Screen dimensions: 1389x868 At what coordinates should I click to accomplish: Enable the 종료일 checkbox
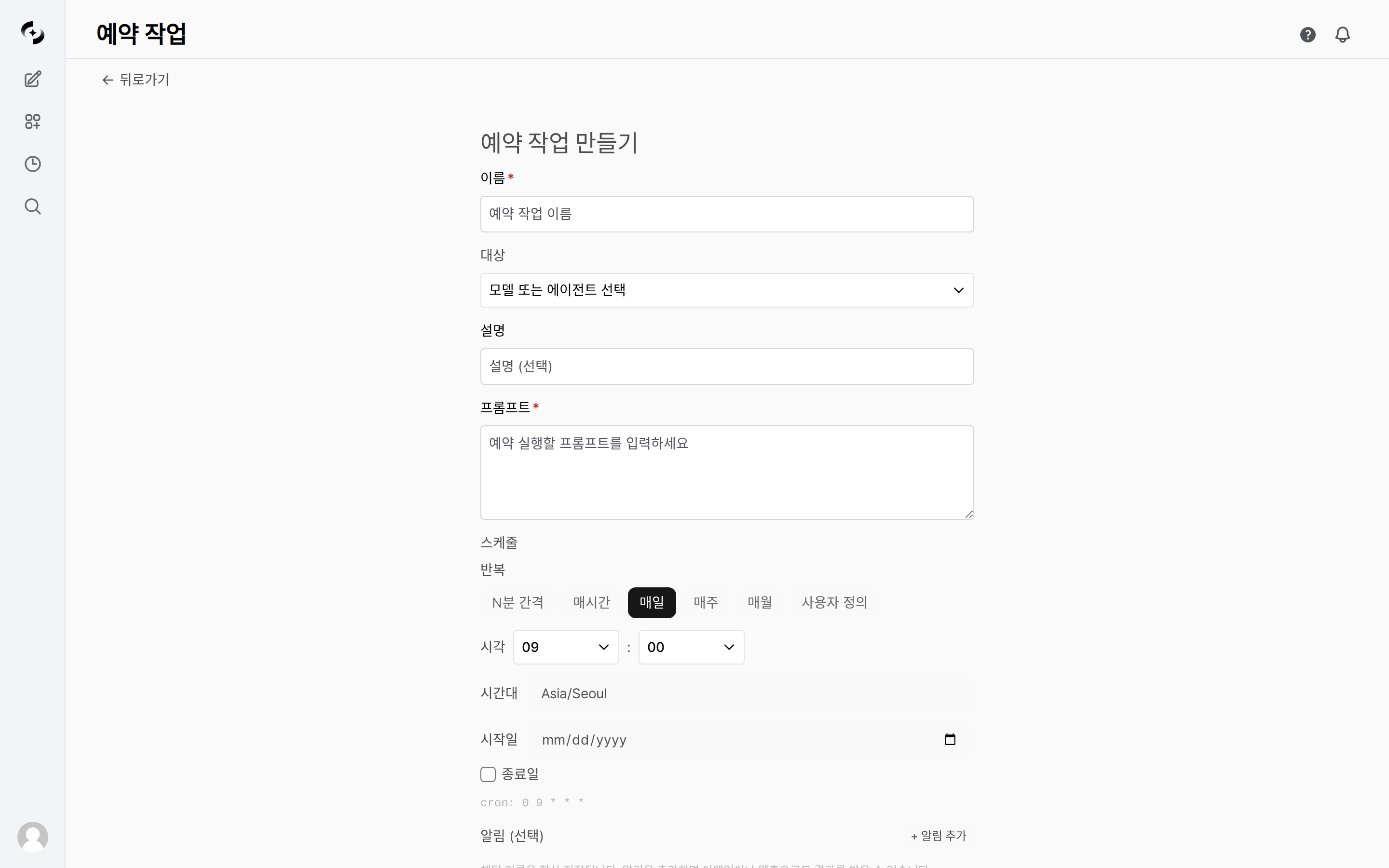[x=488, y=774]
